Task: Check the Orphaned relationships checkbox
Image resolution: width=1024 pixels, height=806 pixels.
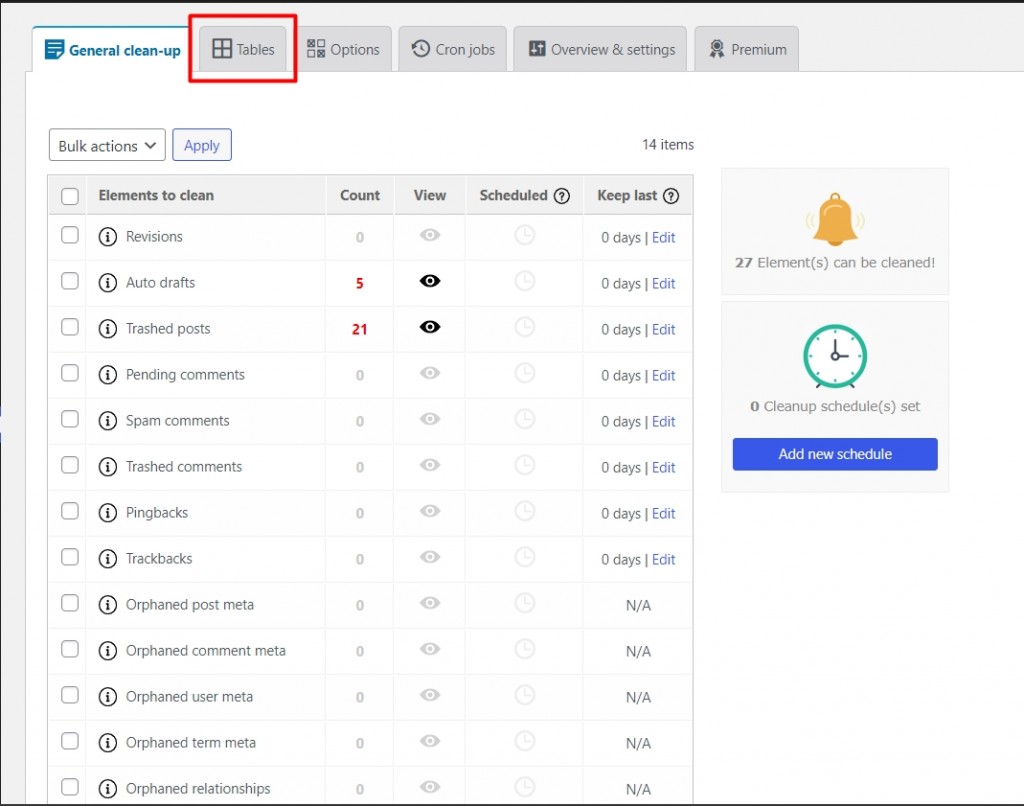Action: point(70,787)
